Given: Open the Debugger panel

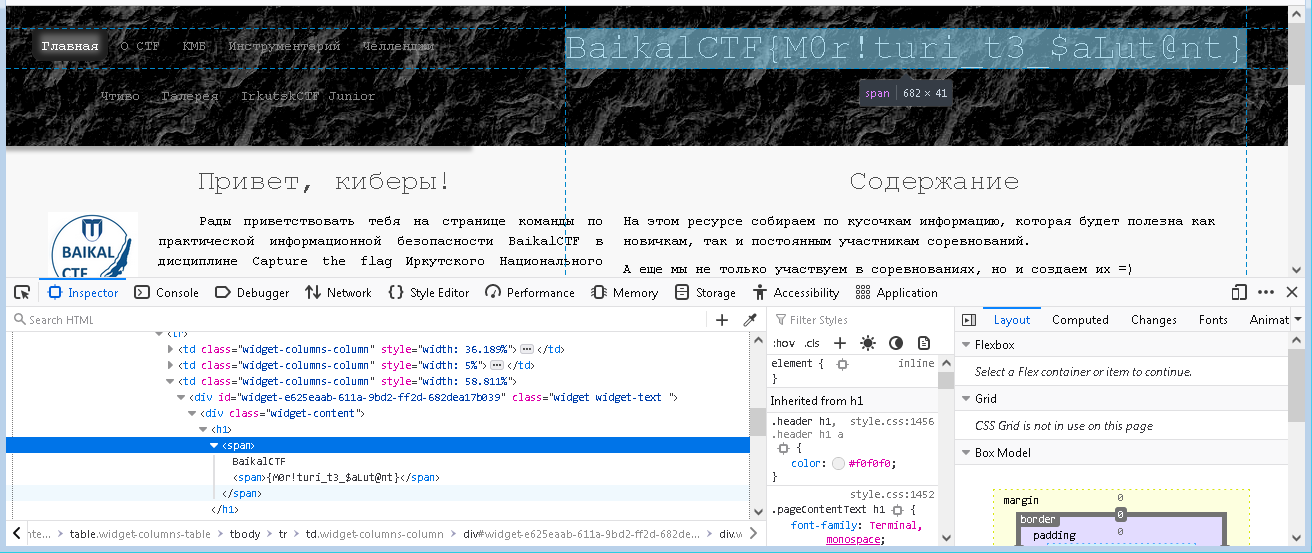Looking at the screenshot, I should point(253,293).
